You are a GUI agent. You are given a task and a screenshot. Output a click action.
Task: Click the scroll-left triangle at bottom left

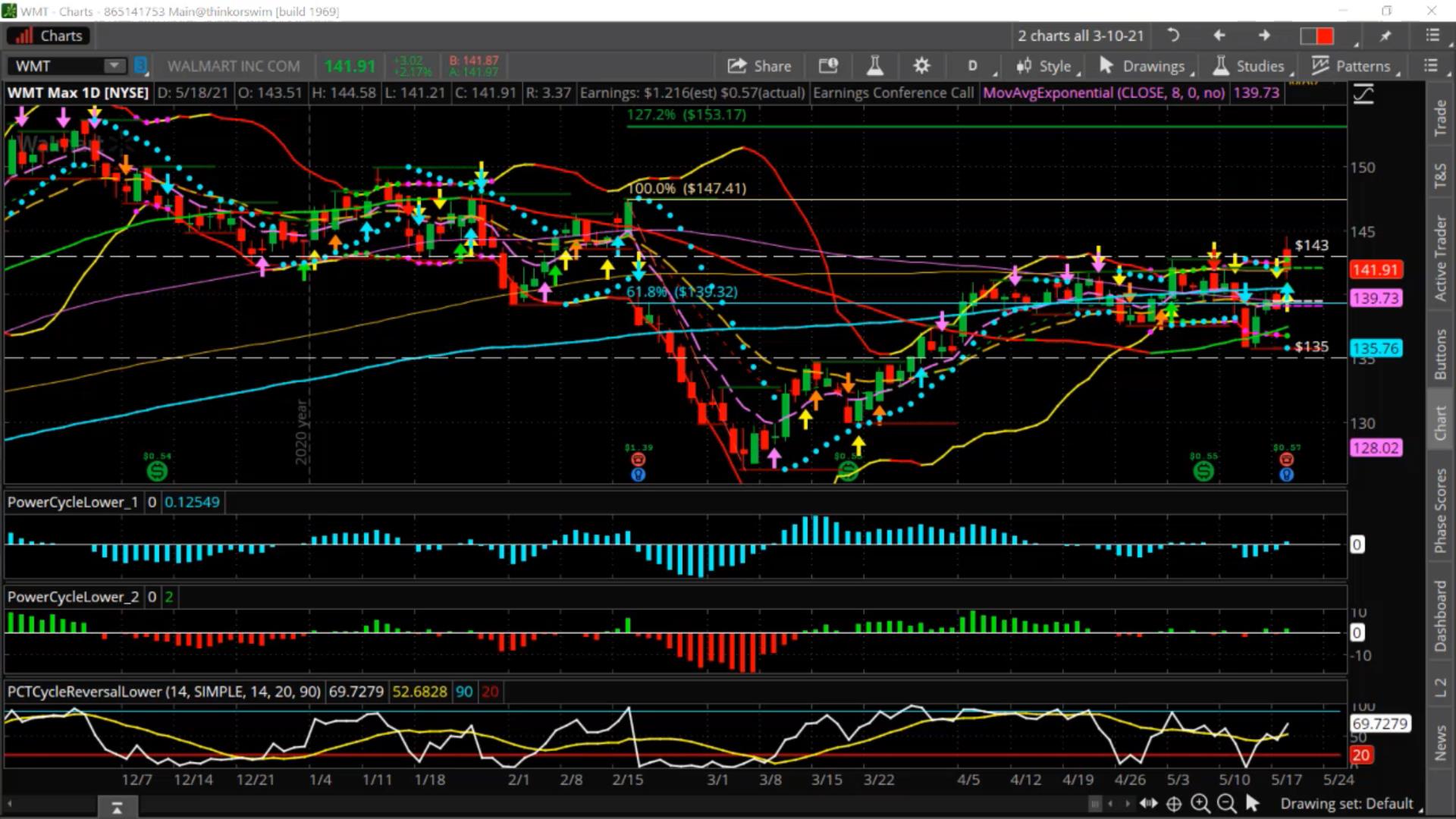(x=10, y=804)
